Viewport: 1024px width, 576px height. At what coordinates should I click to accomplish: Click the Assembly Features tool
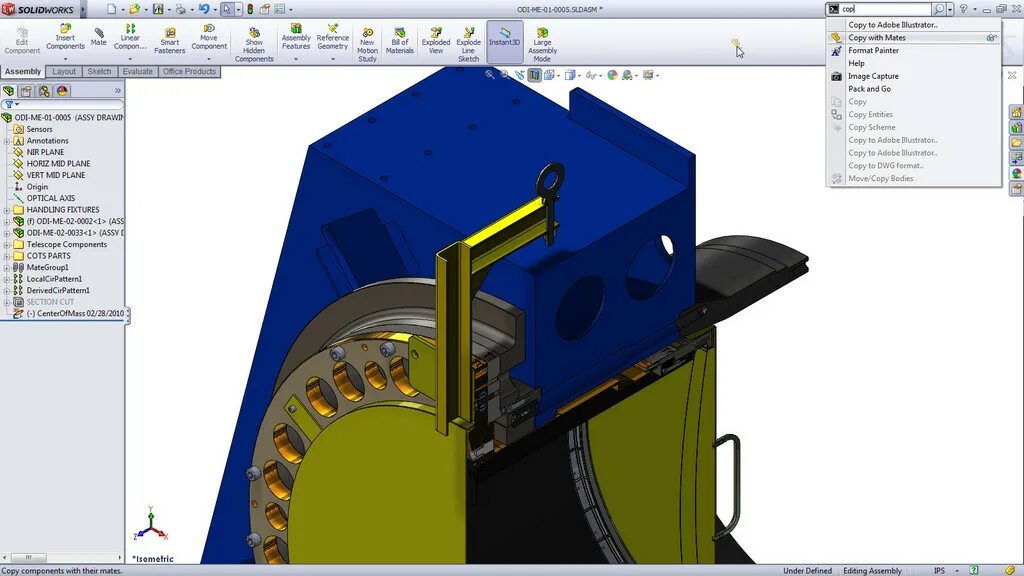tap(296, 37)
